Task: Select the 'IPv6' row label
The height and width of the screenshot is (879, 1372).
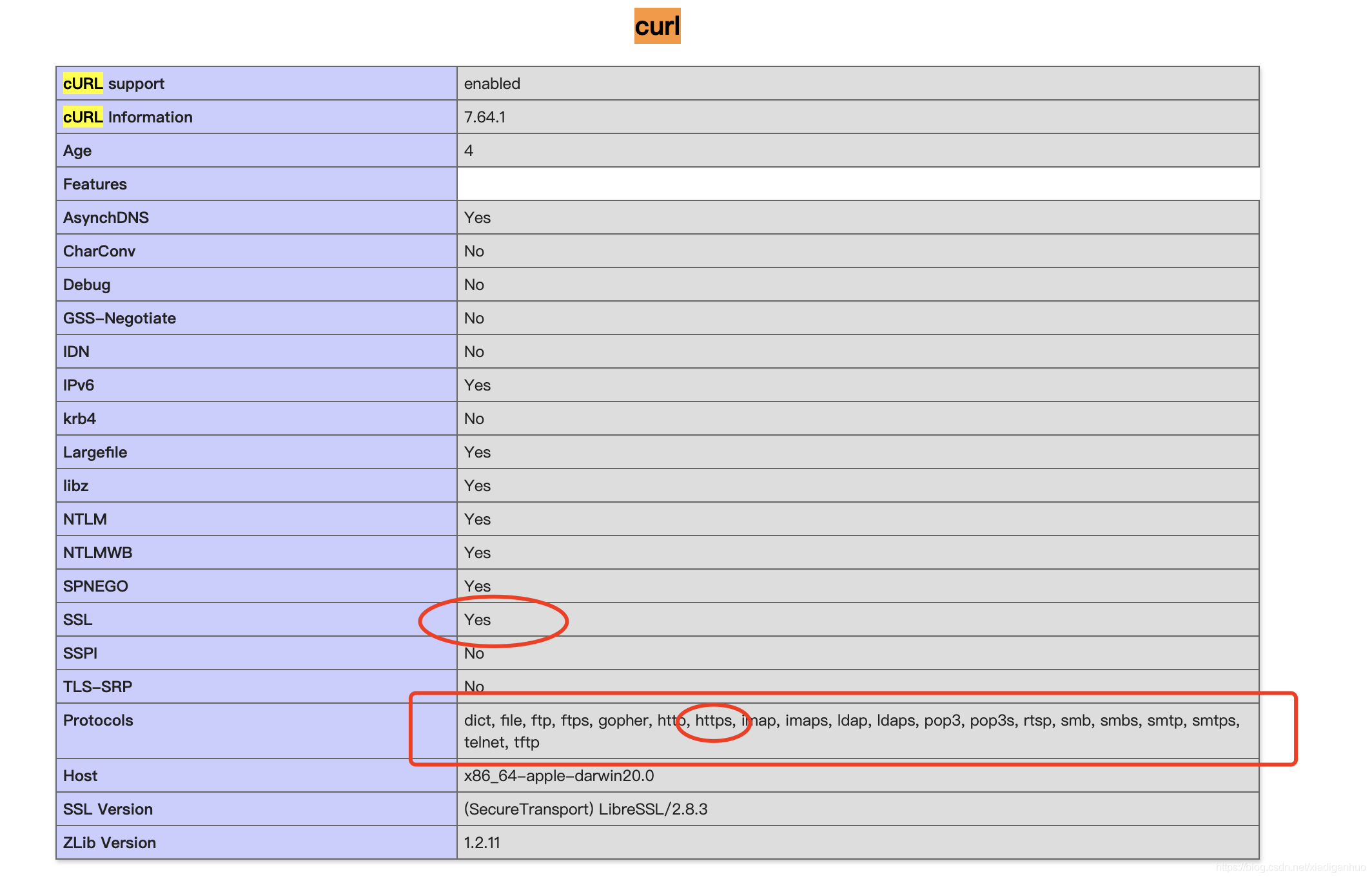Action: click(79, 385)
